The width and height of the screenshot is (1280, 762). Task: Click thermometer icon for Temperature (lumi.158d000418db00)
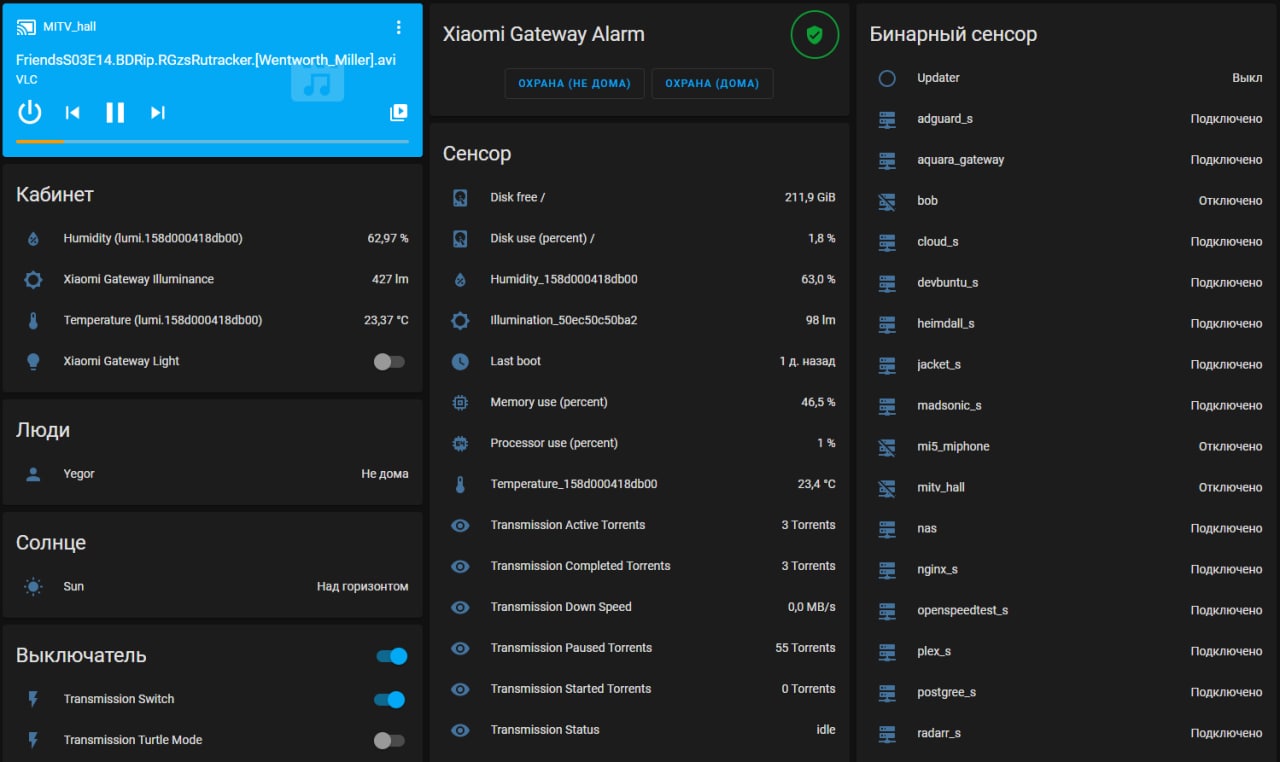[x=33, y=321]
